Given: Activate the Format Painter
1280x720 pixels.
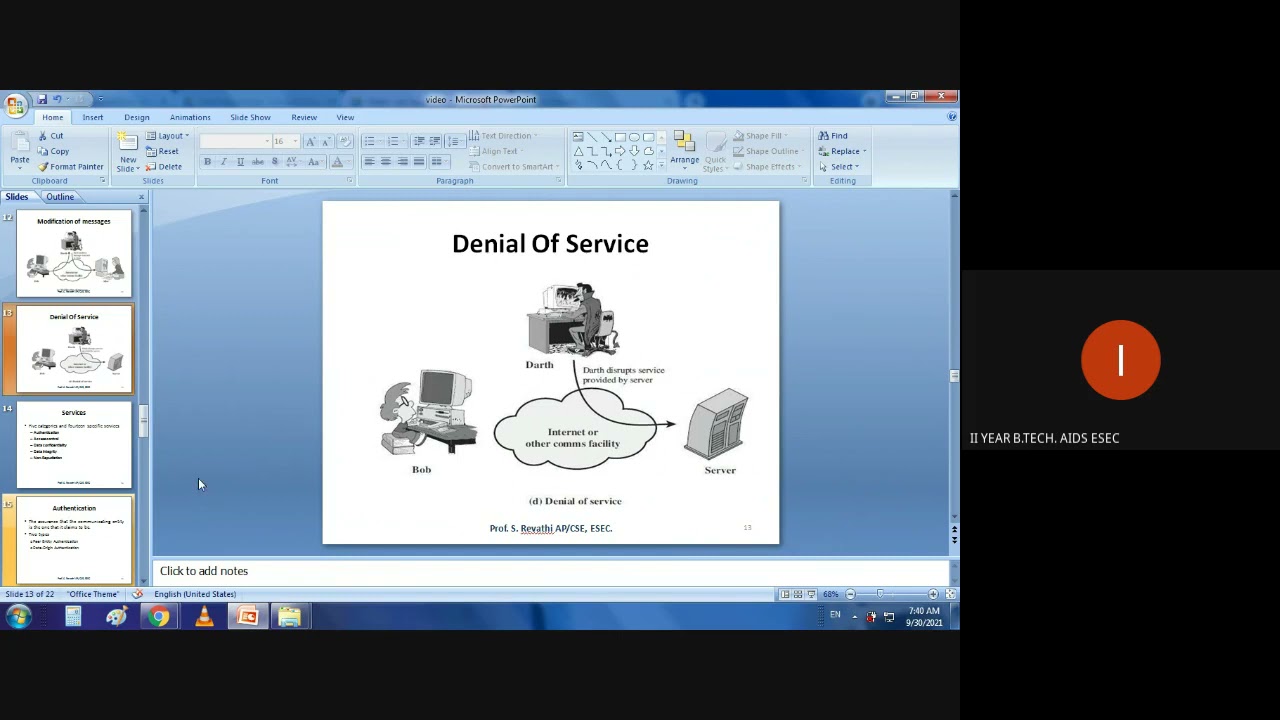Looking at the screenshot, I should point(70,167).
